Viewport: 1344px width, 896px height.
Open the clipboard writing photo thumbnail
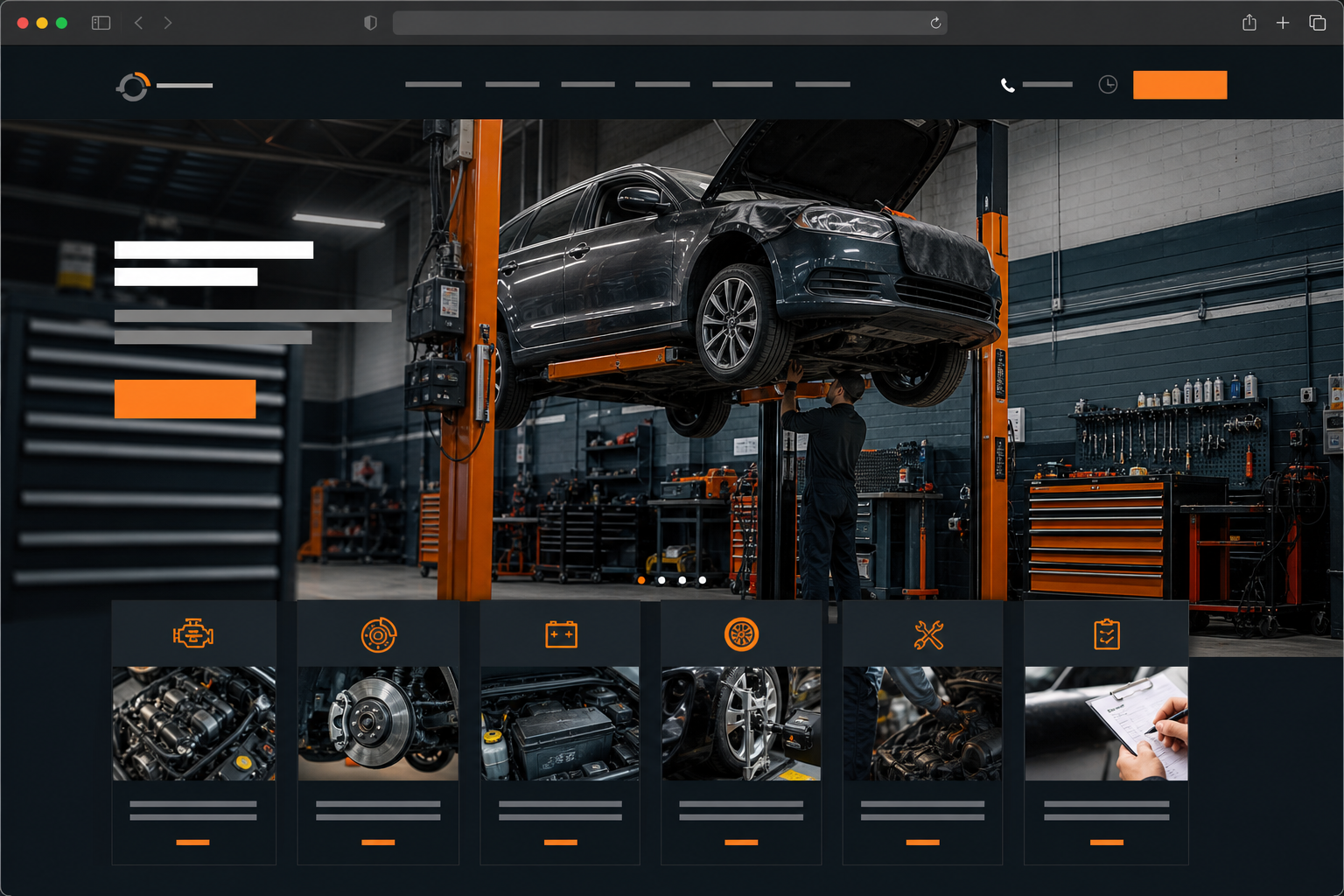pos(1107,724)
